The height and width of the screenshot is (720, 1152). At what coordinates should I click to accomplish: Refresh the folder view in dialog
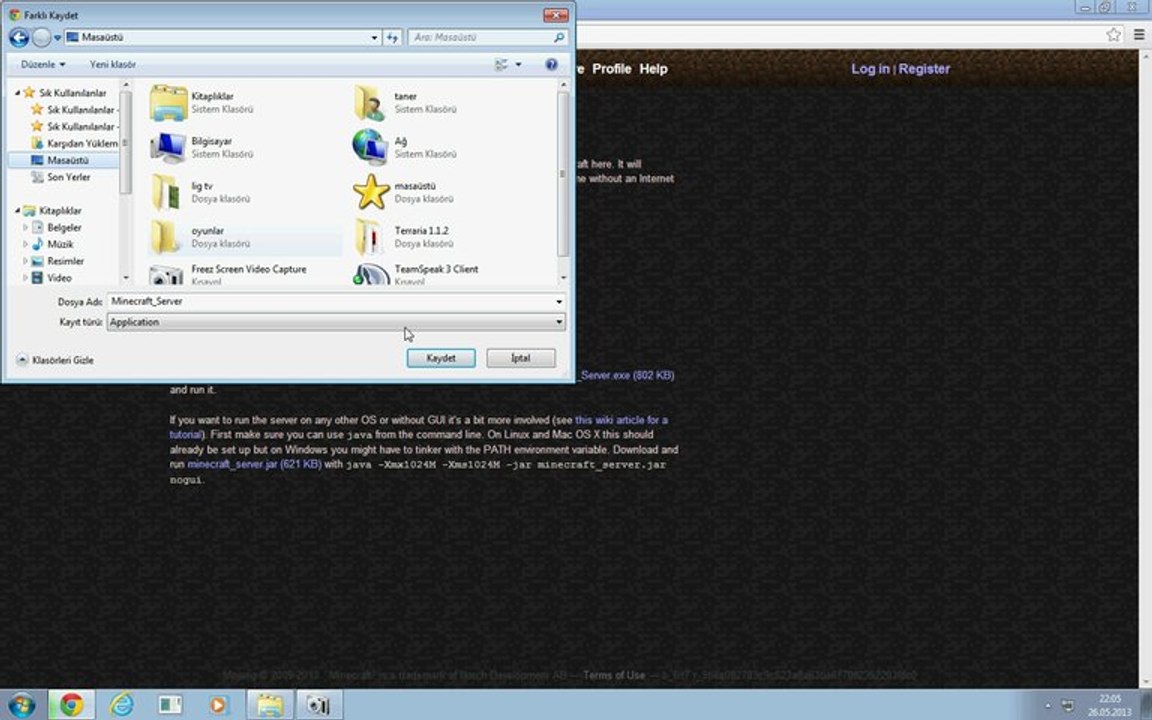point(392,37)
